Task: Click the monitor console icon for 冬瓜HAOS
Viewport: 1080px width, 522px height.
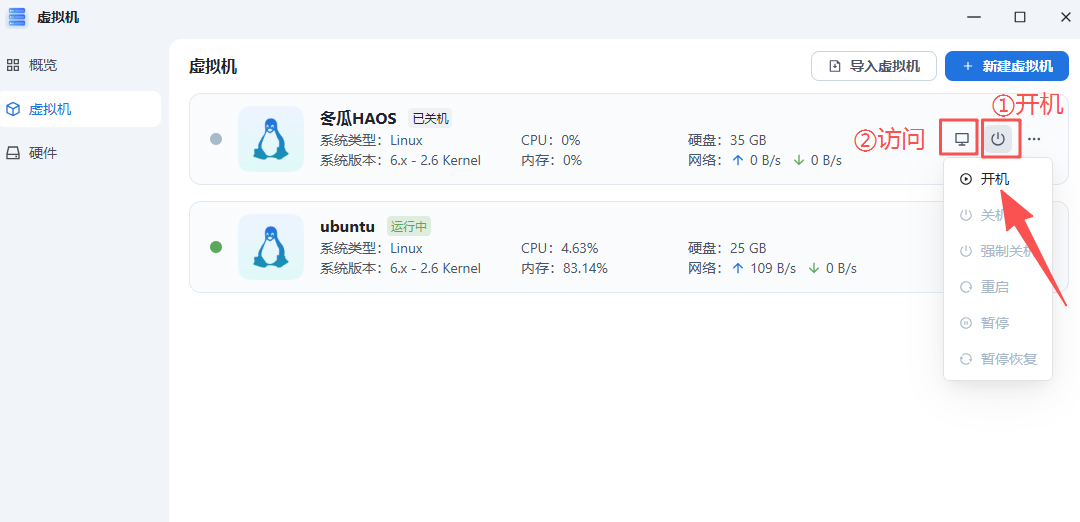Action: pos(961,139)
